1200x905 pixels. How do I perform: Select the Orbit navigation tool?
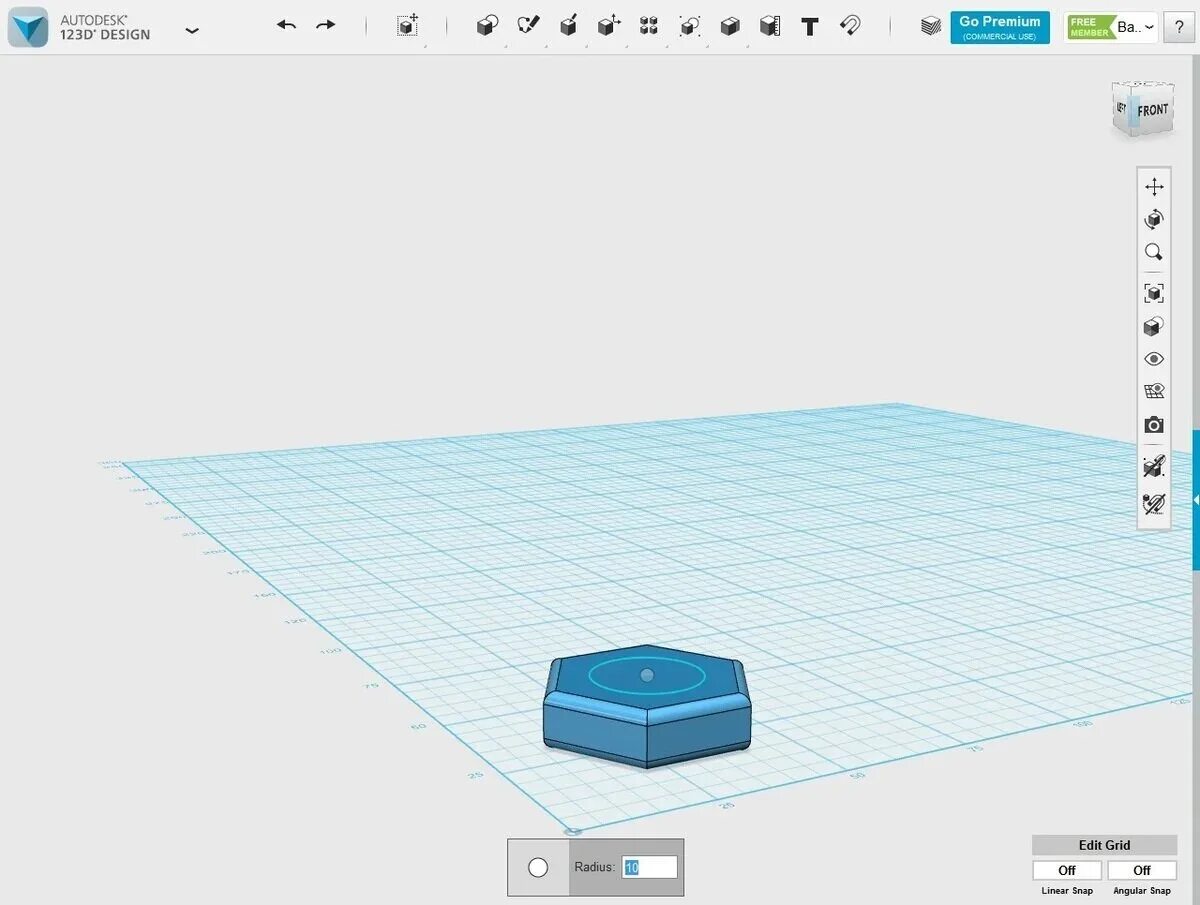(x=1154, y=219)
